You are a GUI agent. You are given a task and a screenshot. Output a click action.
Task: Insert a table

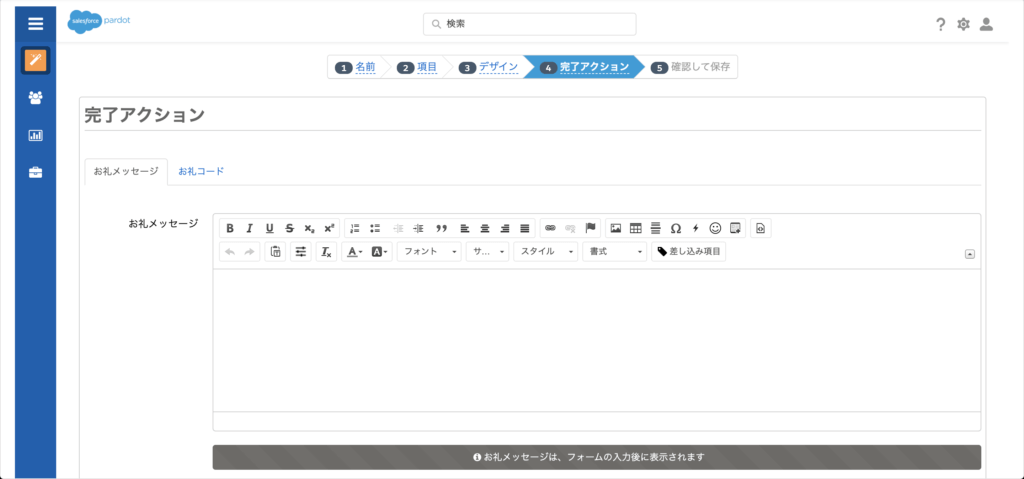[x=635, y=228]
